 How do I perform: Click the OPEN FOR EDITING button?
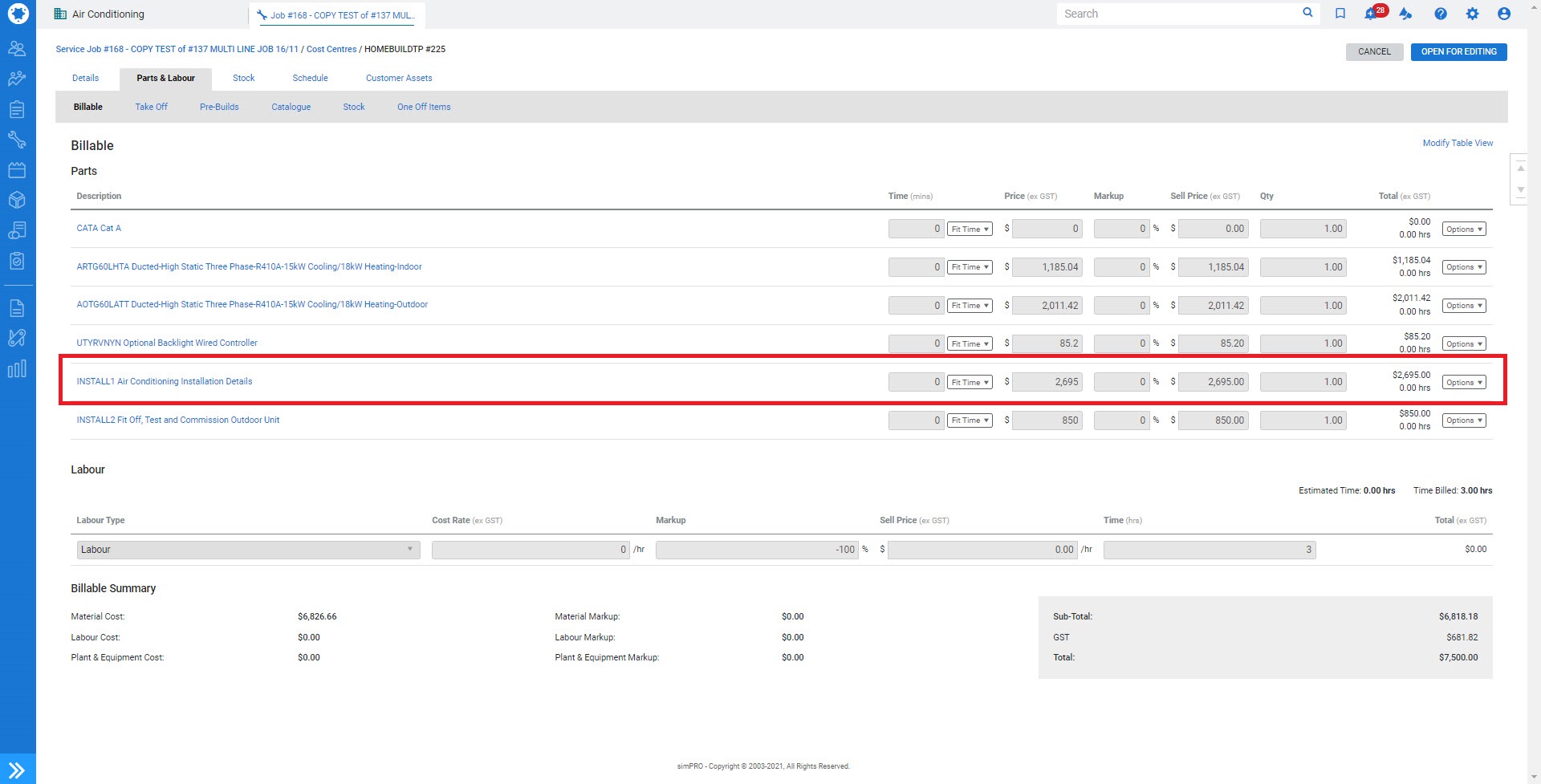pyautogui.click(x=1458, y=51)
